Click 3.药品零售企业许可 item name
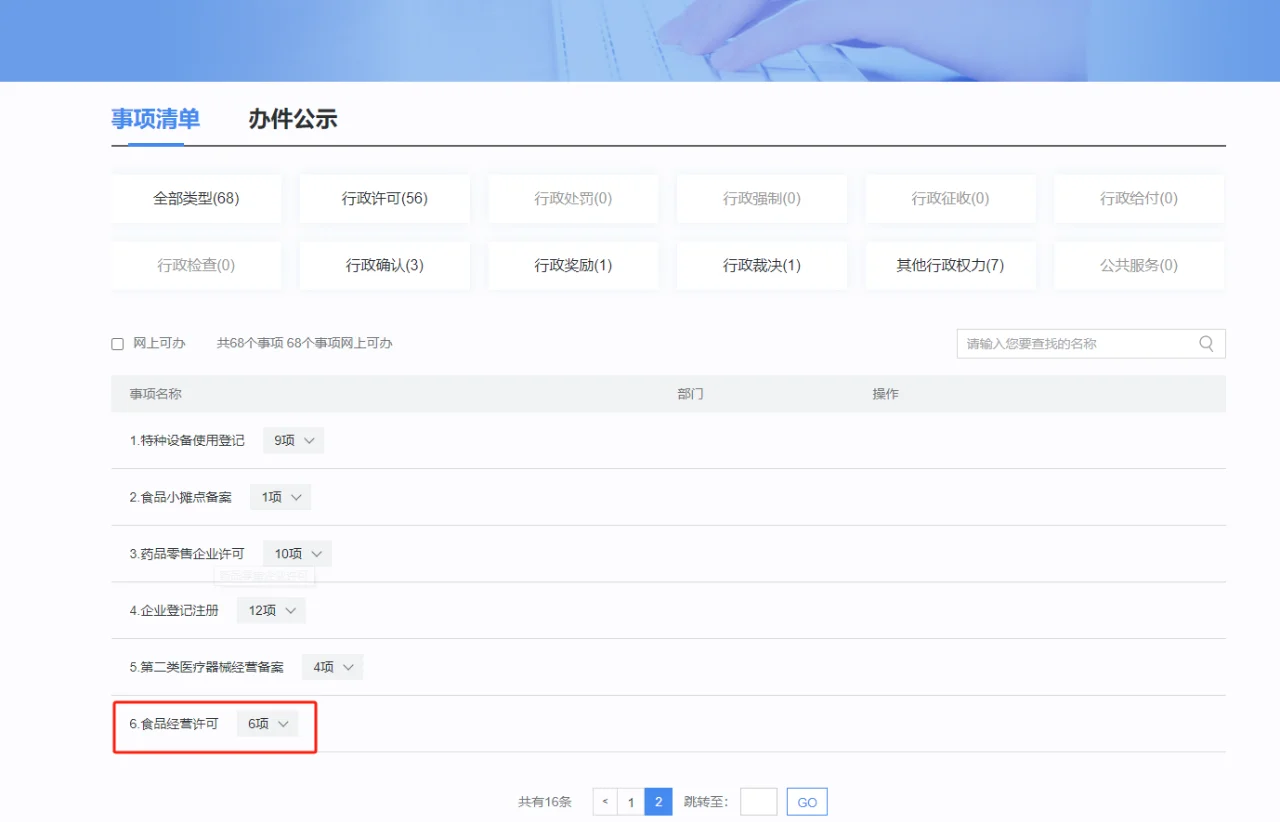The height and width of the screenshot is (822, 1280). click(x=187, y=553)
